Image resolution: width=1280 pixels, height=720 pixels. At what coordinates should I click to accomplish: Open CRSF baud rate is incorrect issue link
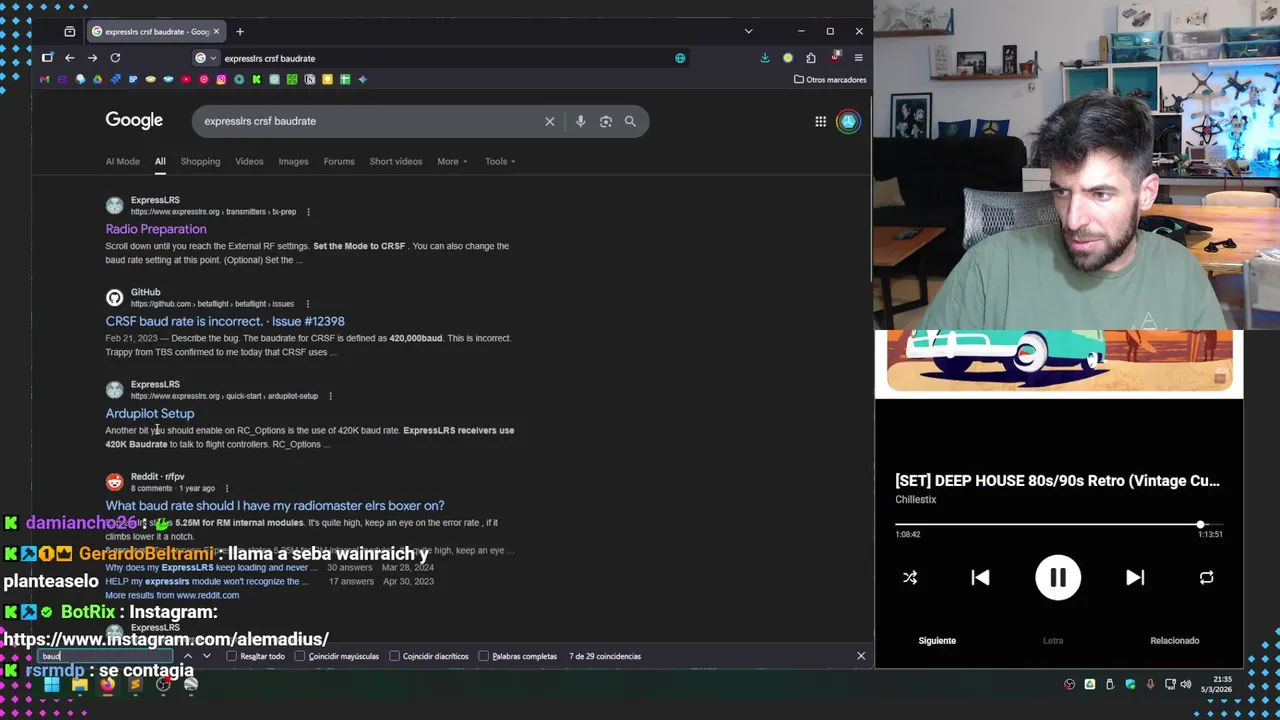pyautogui.click(x=225, y=321)
